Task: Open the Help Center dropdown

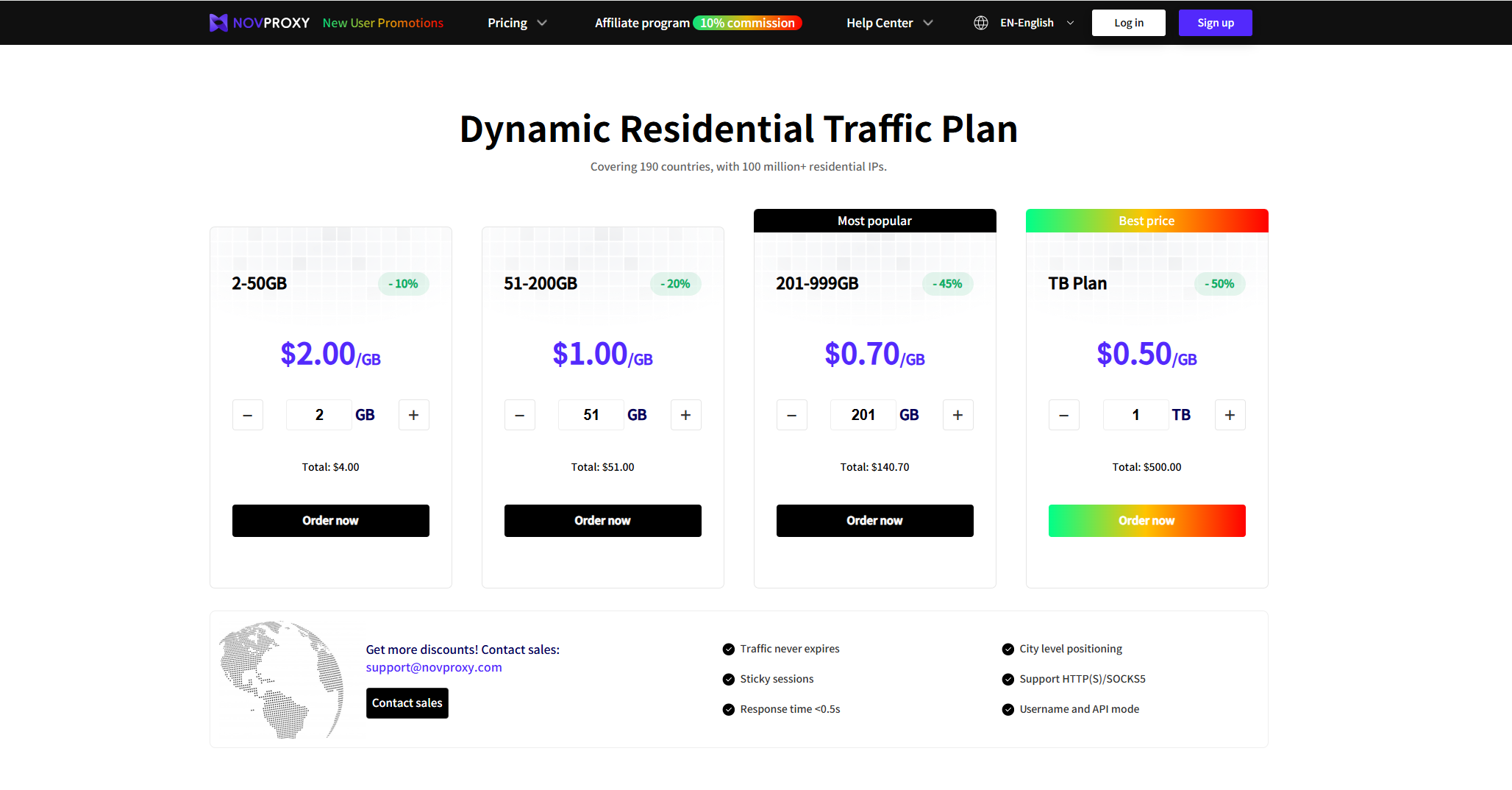Action: click(889, 23)
